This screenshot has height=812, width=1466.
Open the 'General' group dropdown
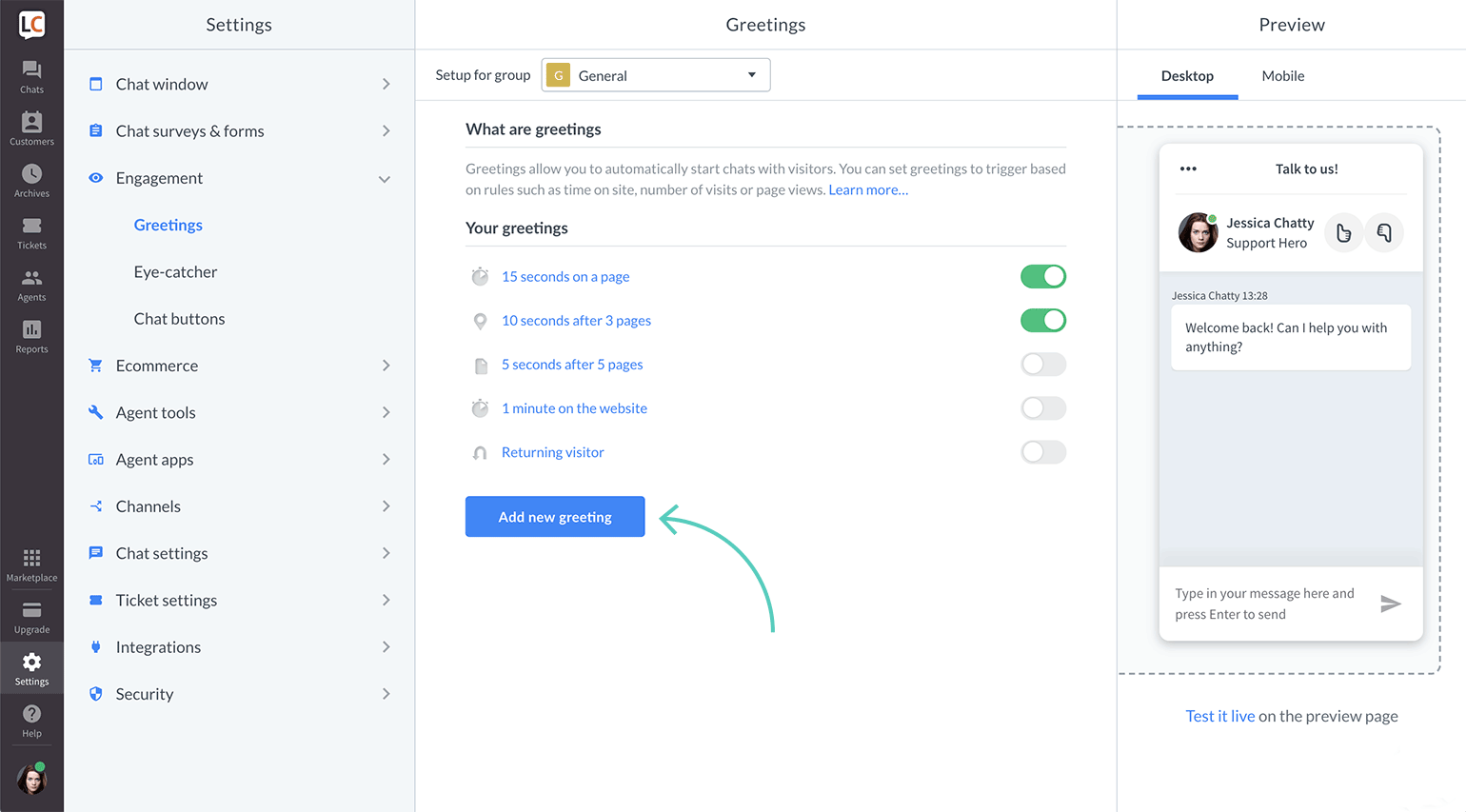655,74
